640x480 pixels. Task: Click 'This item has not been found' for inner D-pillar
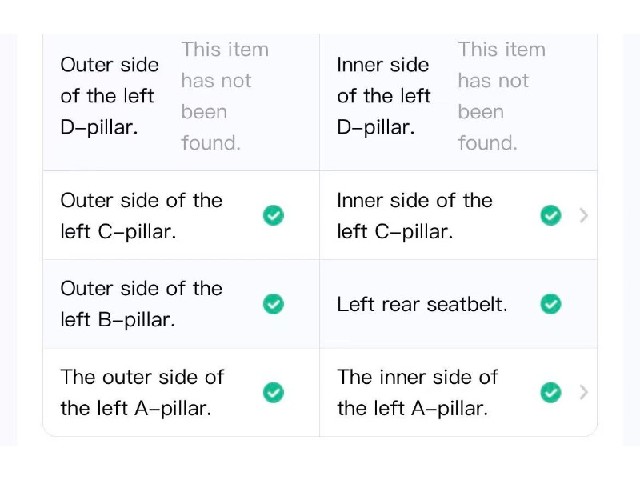502,96
